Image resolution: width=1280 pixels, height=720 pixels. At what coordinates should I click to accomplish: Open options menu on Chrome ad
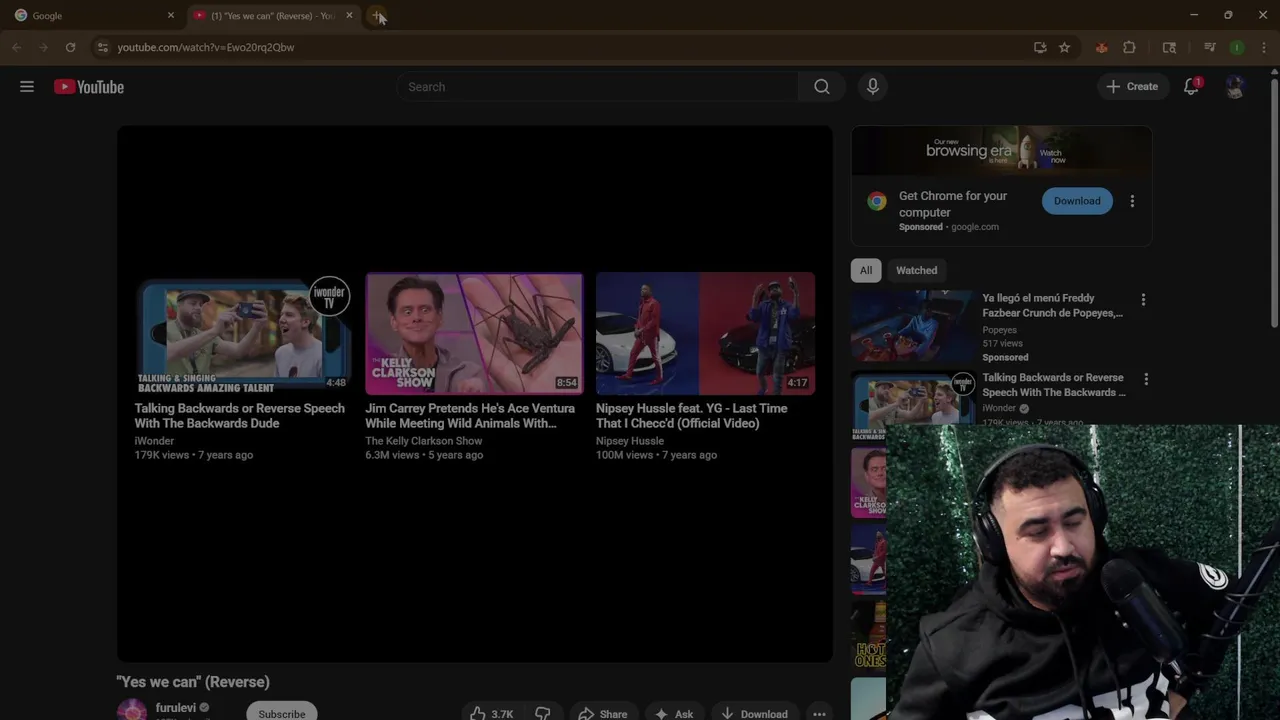[1132, 201]
